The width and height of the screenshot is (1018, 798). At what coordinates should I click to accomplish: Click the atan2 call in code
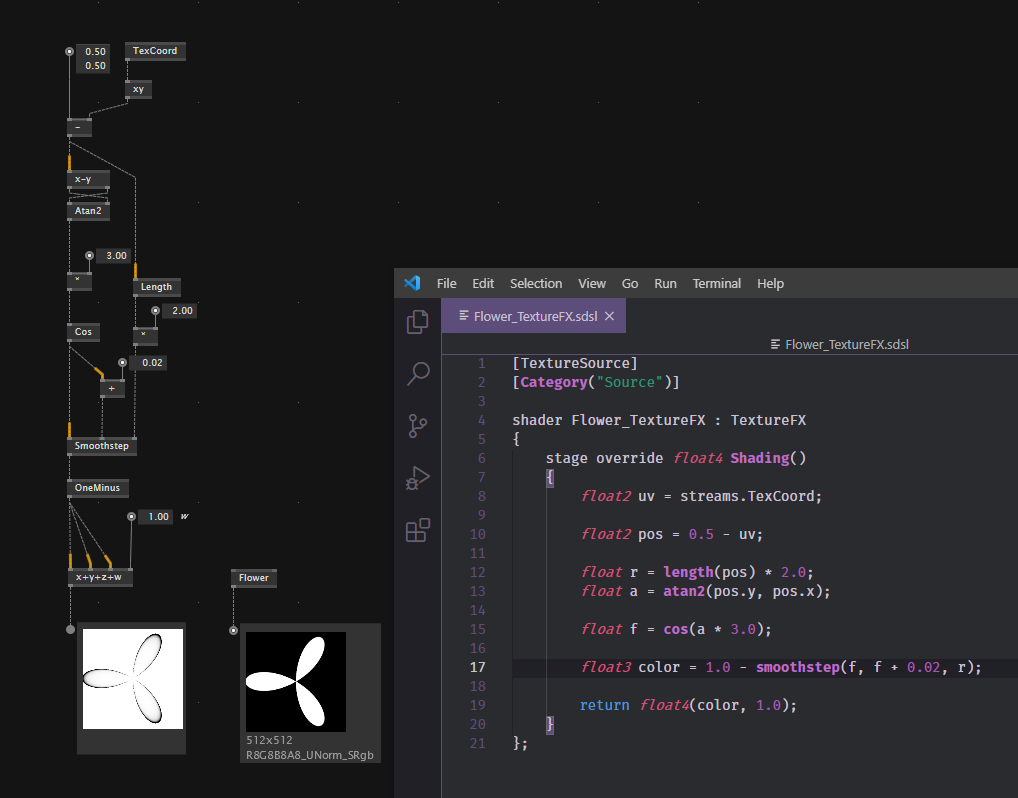pos(684,592)
